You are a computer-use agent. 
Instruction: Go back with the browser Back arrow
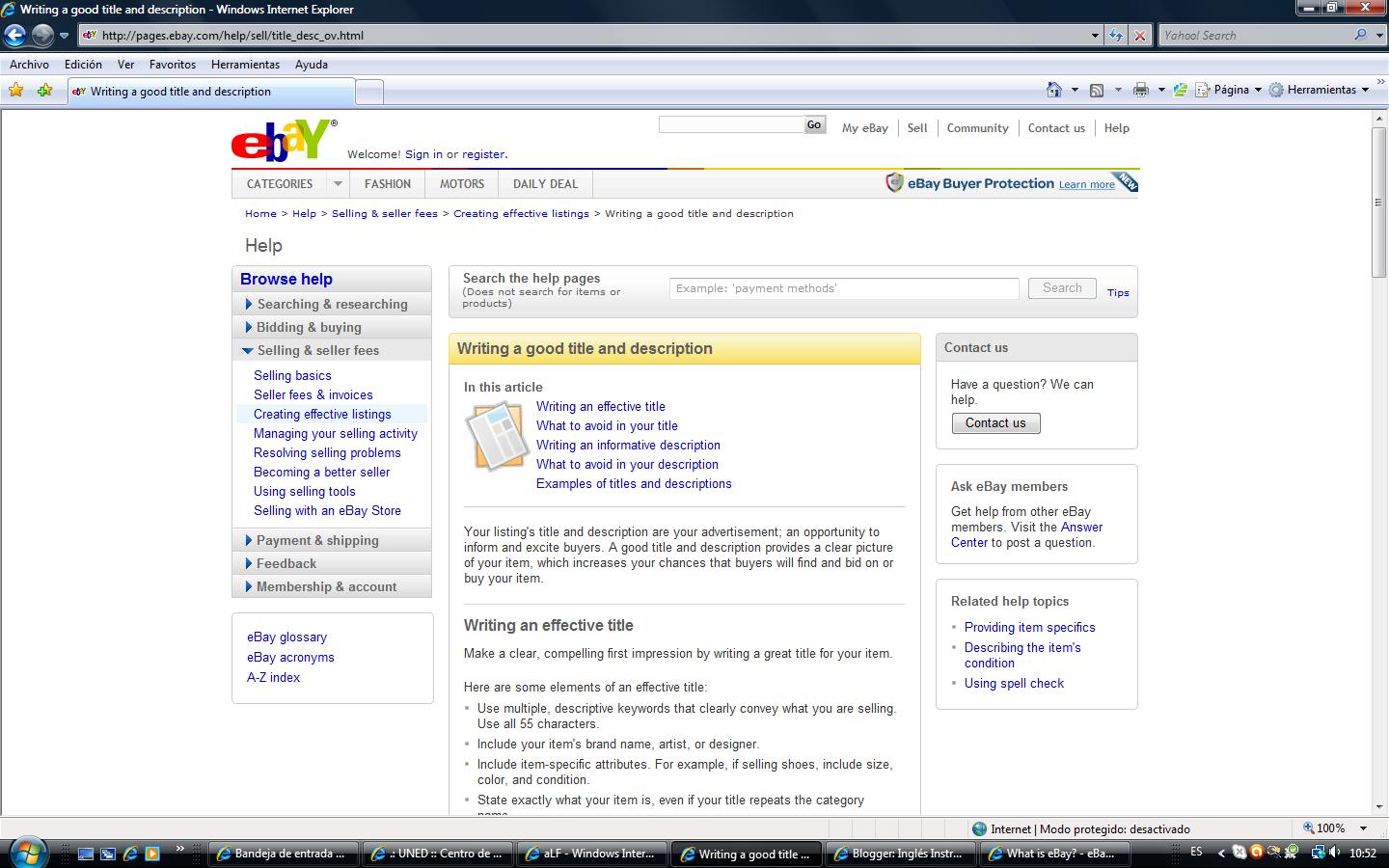point(14,36)
